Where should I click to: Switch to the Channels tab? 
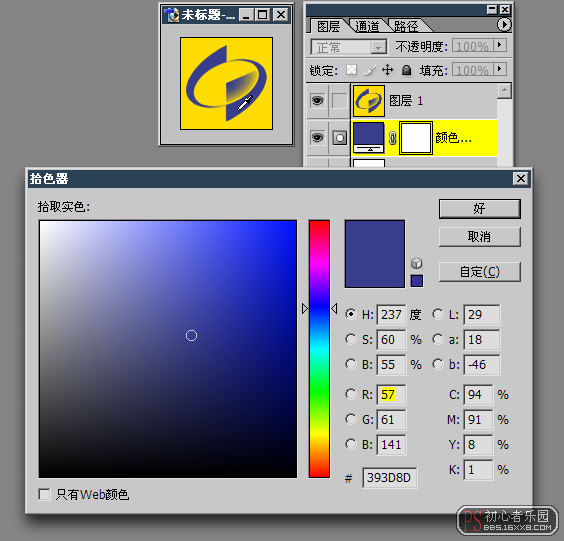367,26
